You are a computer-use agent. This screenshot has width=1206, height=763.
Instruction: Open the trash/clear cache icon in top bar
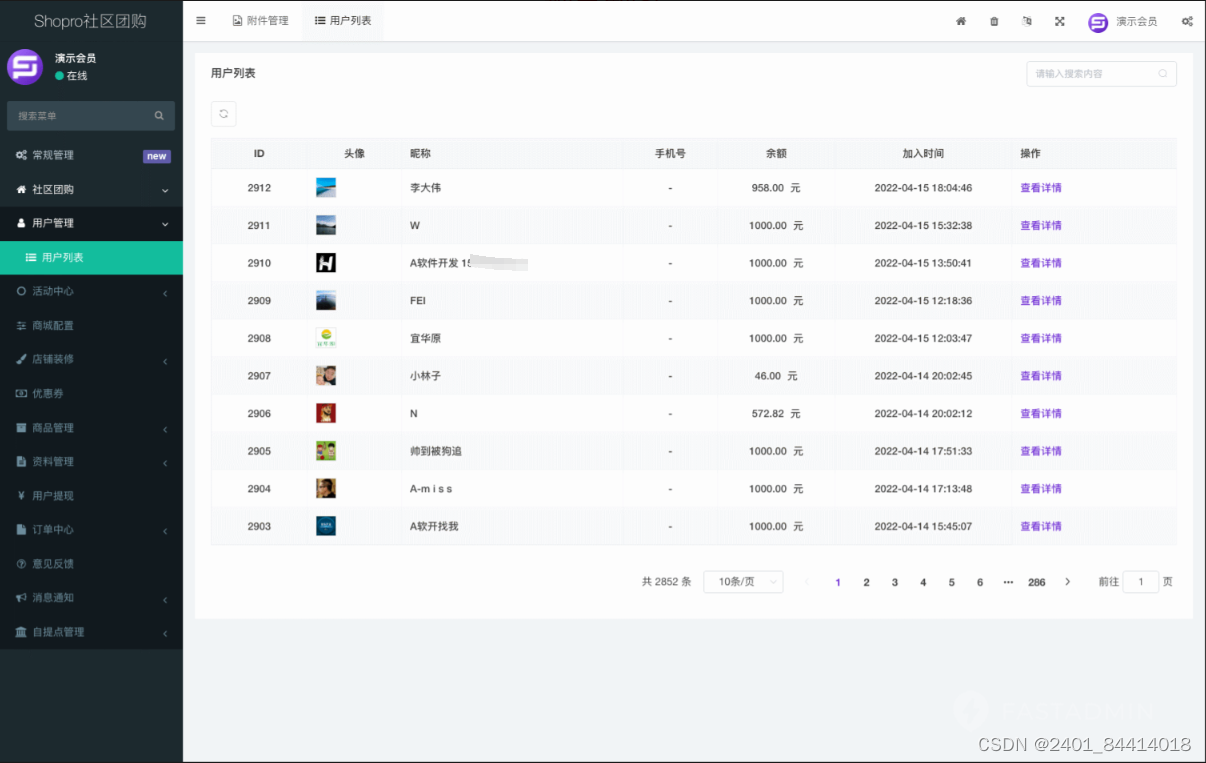pos(994,20)
